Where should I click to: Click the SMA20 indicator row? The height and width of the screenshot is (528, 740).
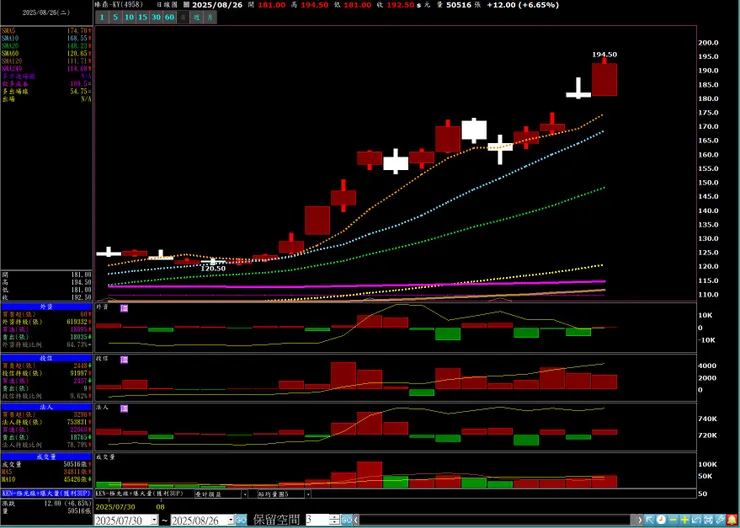[x=46, y=46]
